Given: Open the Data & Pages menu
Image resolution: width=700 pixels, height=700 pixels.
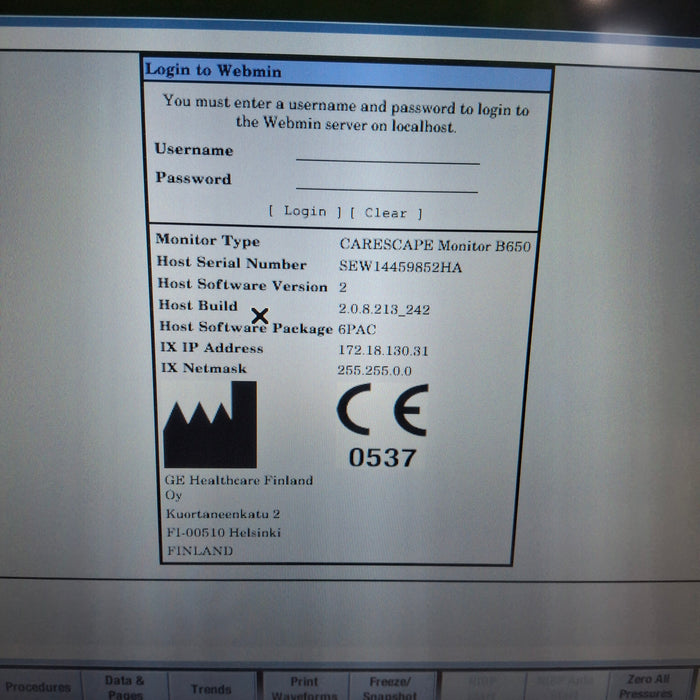Looking at the screenshot, I should coord(125,686).
